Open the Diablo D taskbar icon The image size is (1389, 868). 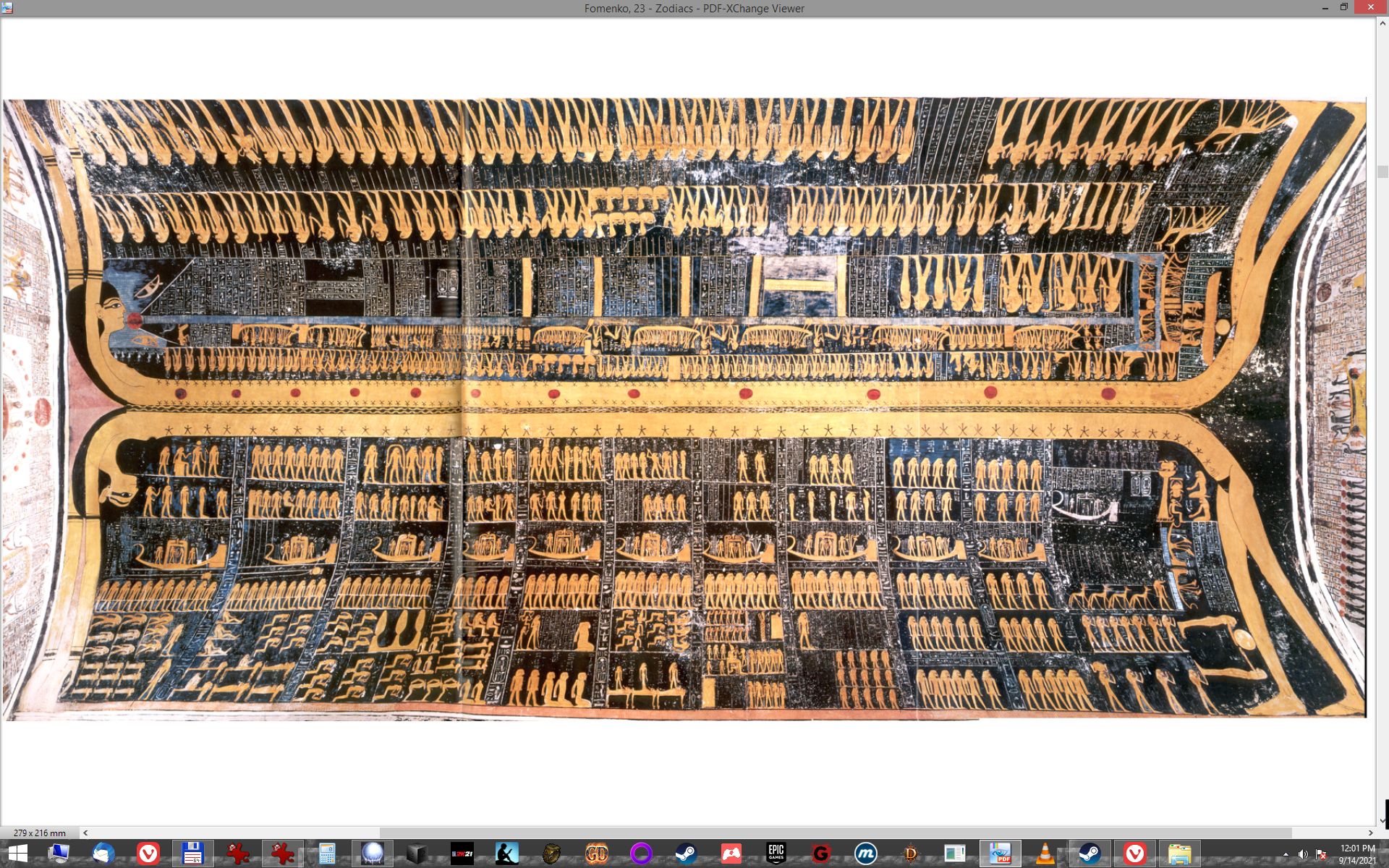pos(910,854)
